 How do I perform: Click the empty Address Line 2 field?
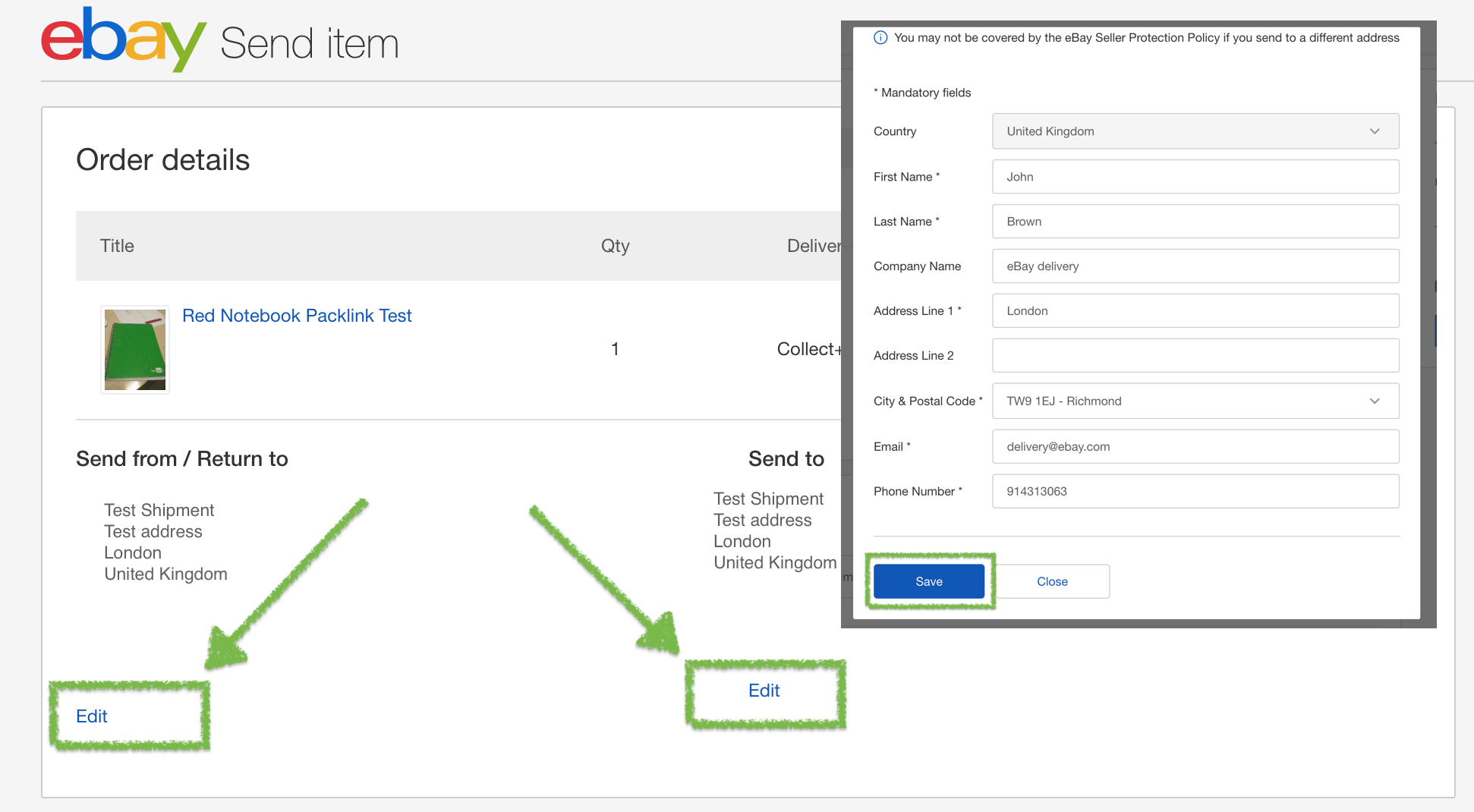point(1195,355)
